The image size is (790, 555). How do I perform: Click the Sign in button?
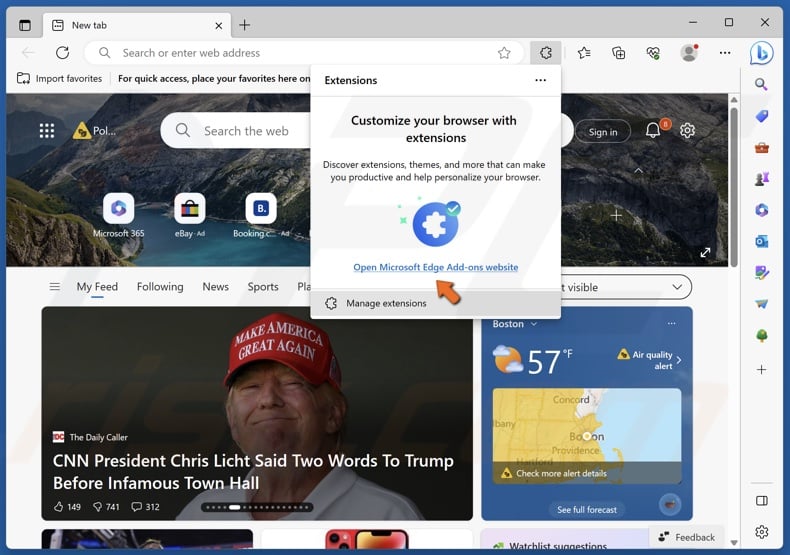pyautogui.click(x=603, y=132)
